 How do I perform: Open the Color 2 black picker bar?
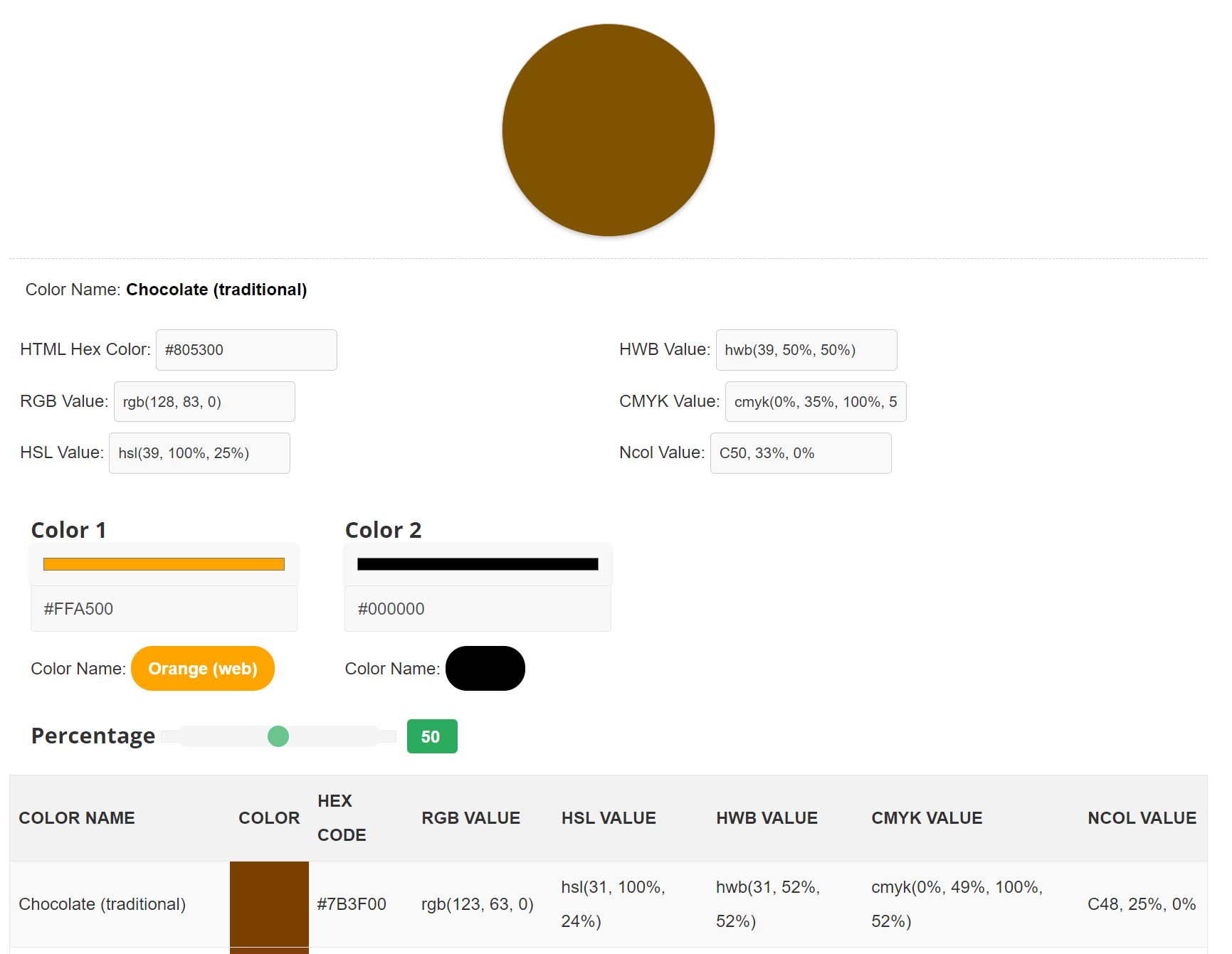coord(478,564)
